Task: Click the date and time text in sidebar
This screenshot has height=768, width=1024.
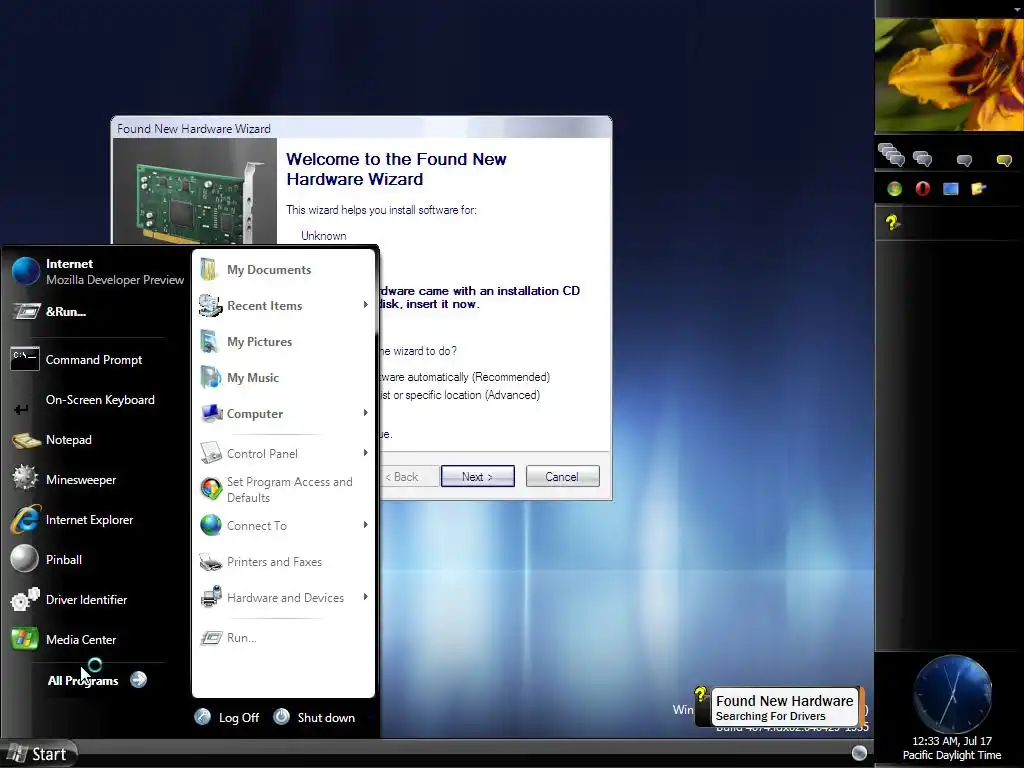Action: pos(952,748)
